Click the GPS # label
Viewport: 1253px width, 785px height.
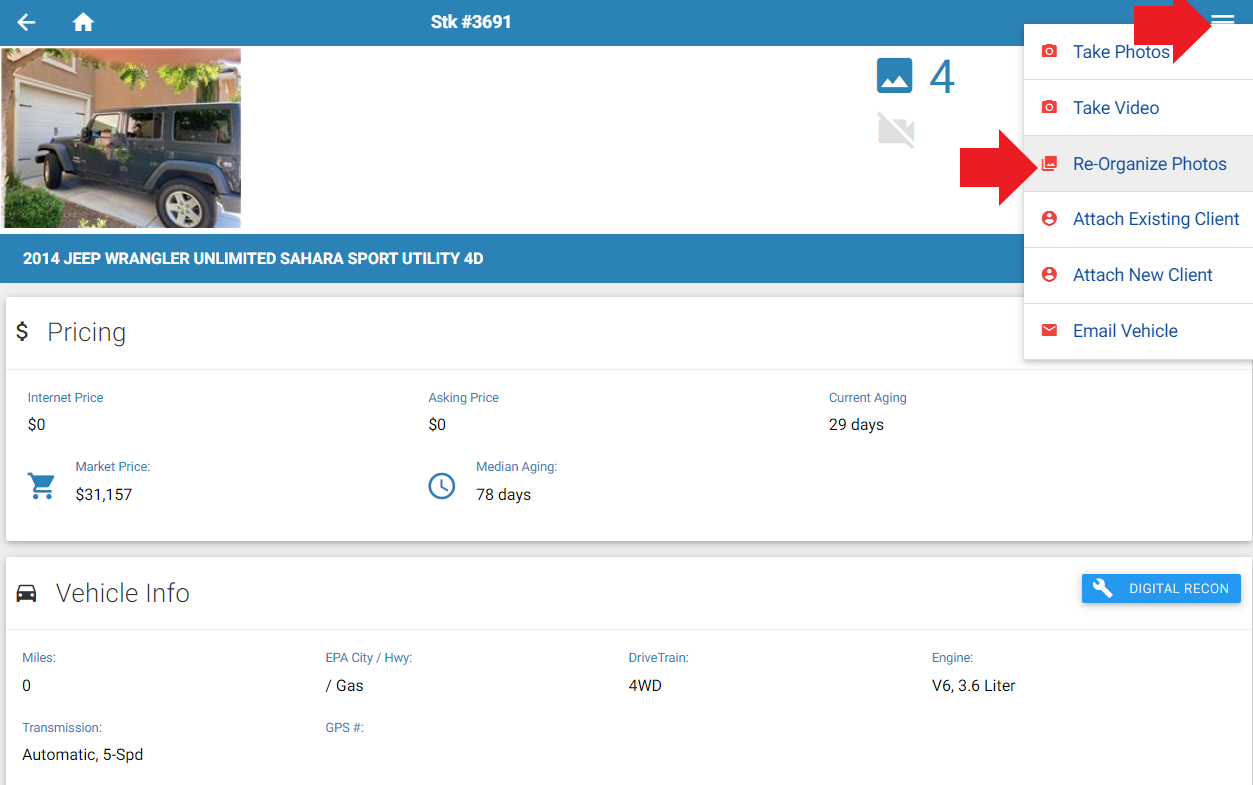pyautogui.click(x=344, y=728)
